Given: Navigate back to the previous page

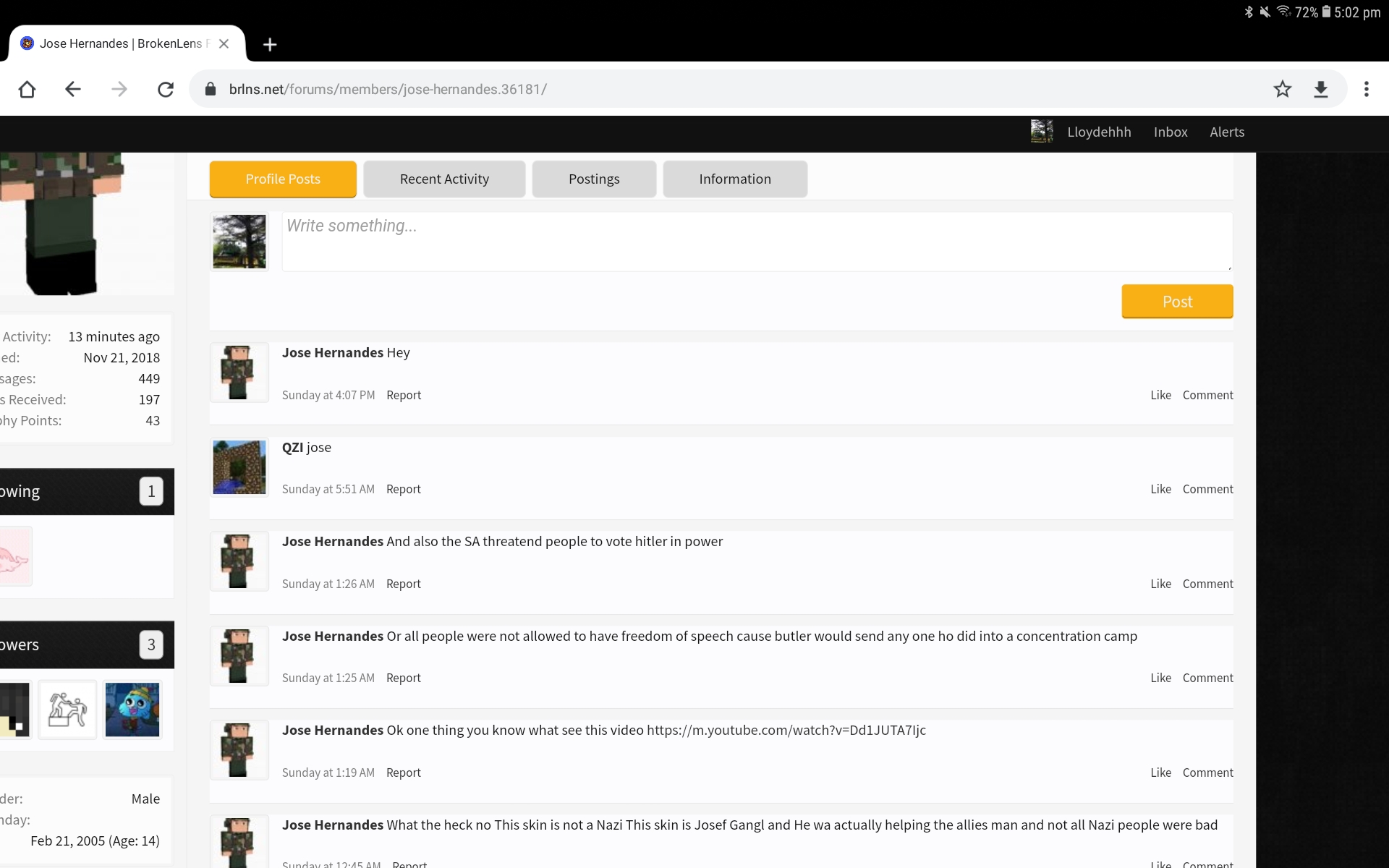Looking at the screenshot, I should (x=73, y=89).
